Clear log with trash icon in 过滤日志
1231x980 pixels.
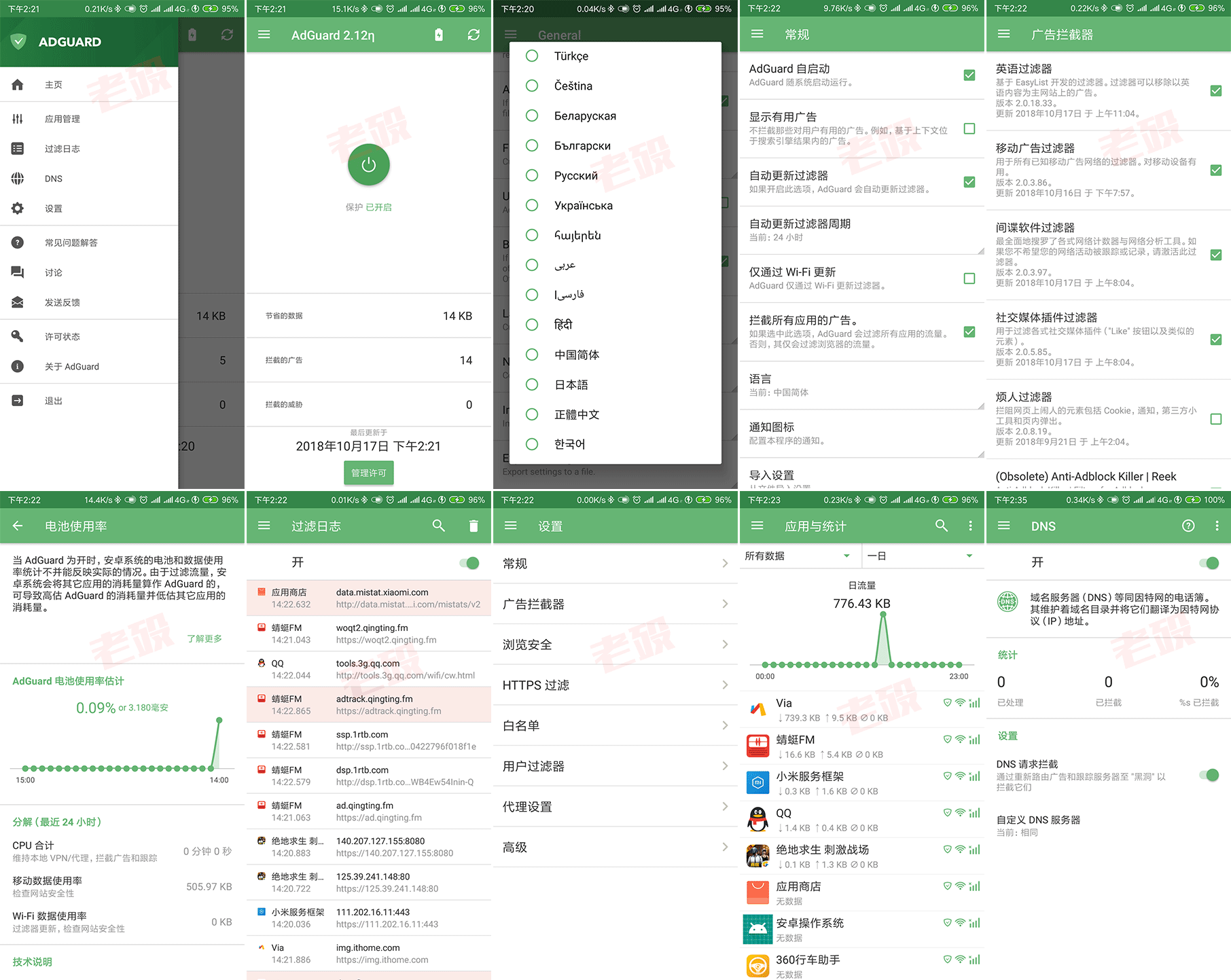pyautogui.click(x=474, y=526)
